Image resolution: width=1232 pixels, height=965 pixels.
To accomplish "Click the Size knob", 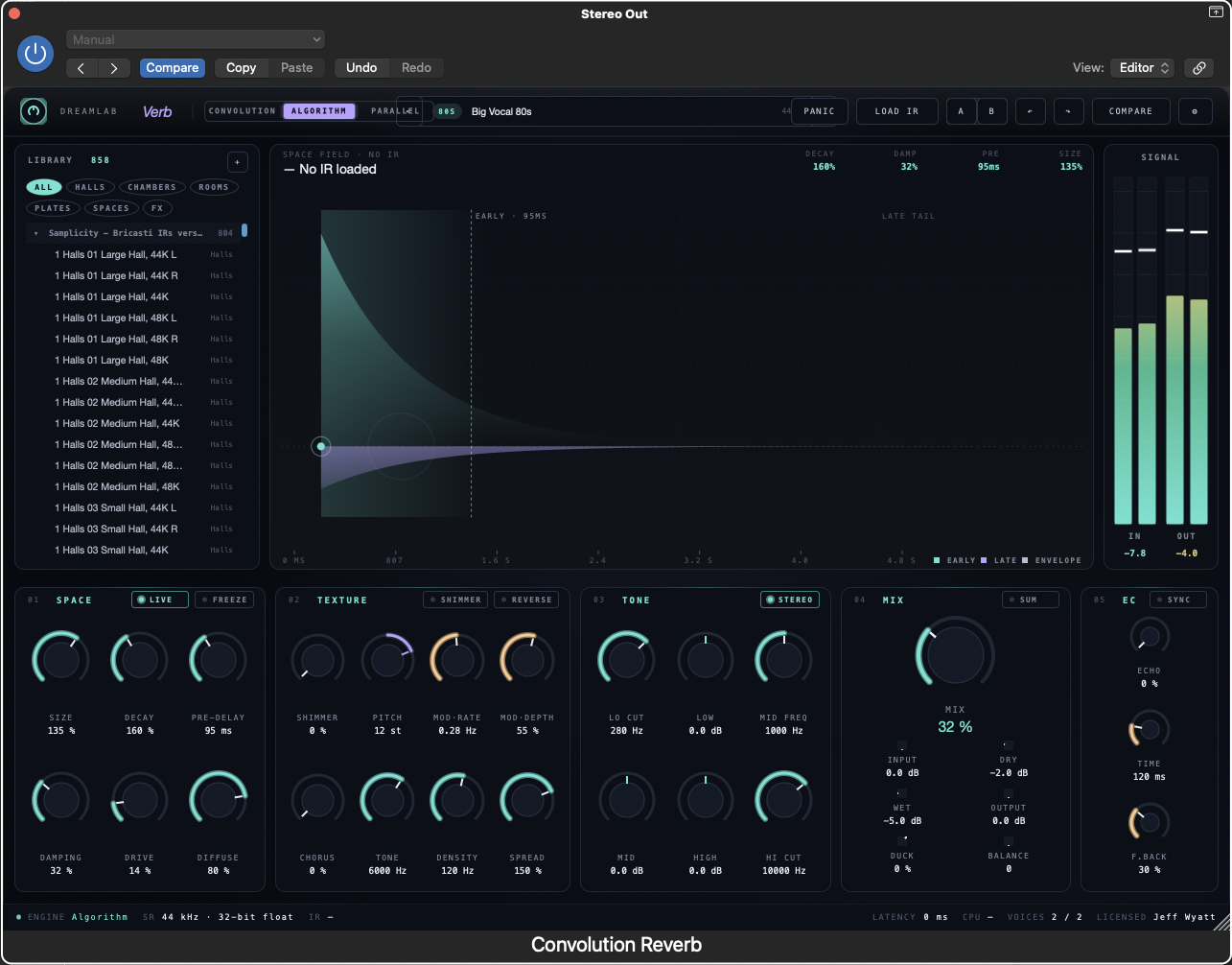I will pyautogui.click(x=60, y=660).
